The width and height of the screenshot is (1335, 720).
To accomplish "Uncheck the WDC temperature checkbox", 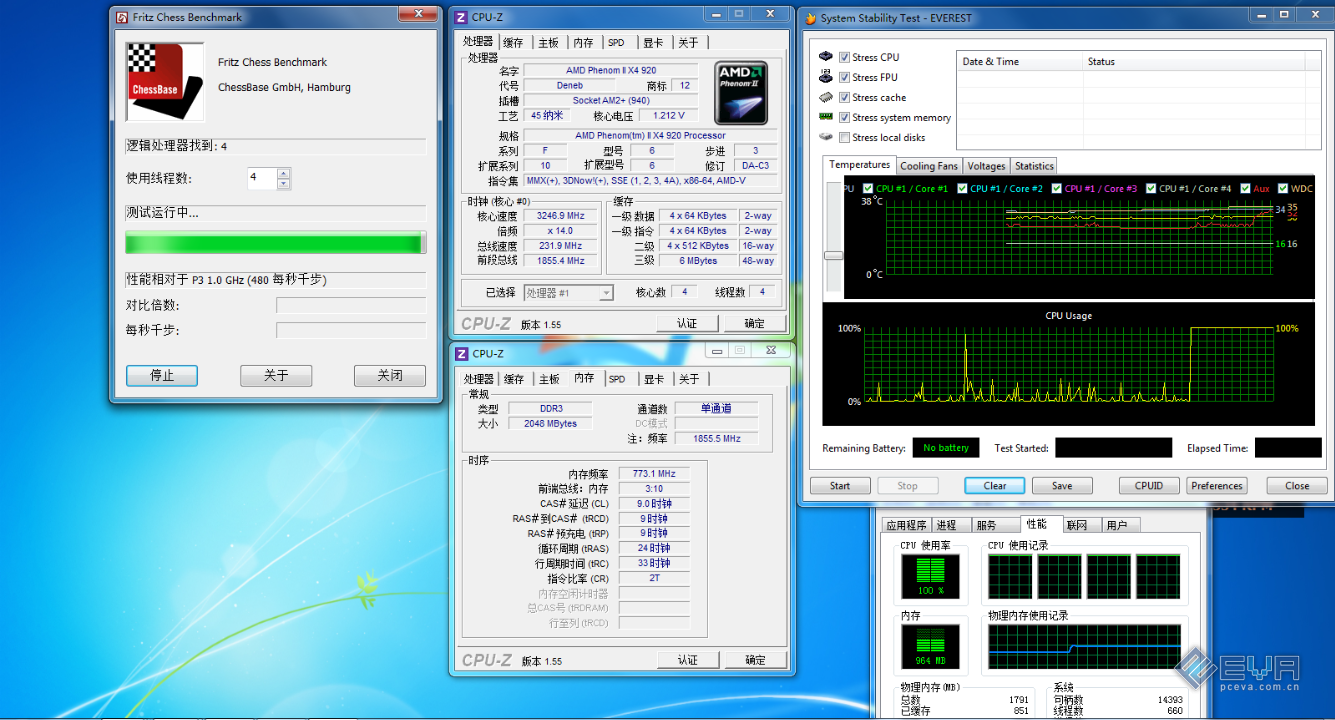I will tap(1283, 188).
